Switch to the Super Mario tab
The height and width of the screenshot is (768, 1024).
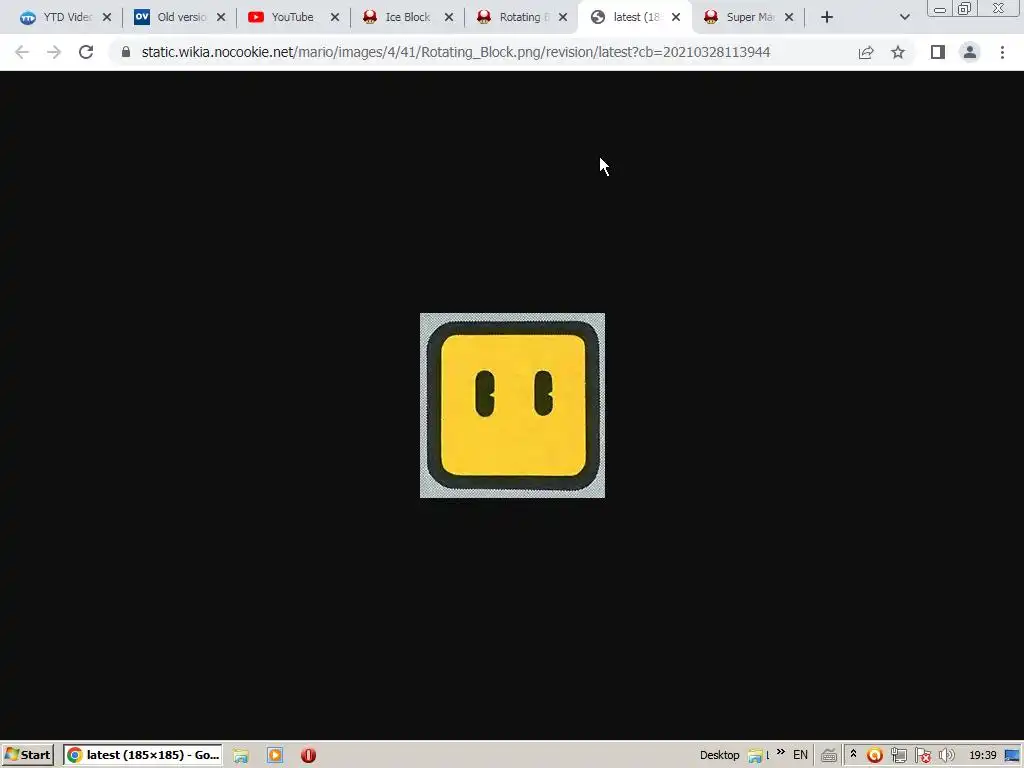point(739,17)
